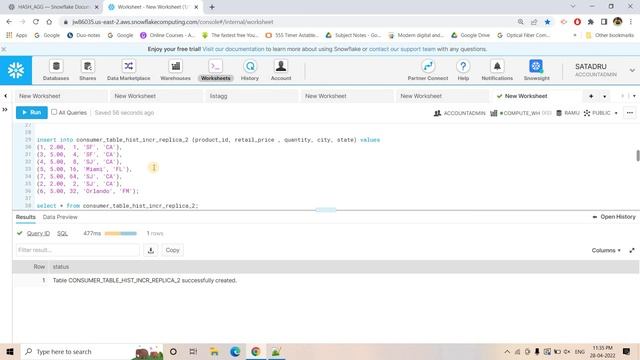Open the History page
The height and width of the screenshot is (360, 640).
[x=249, y=70]
